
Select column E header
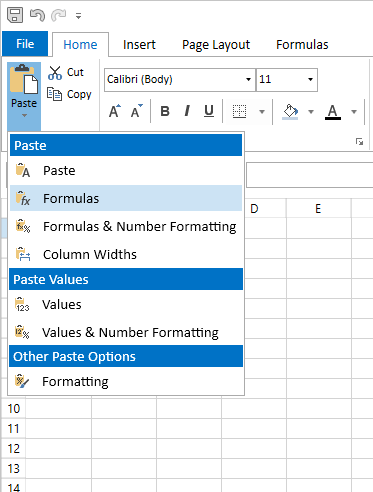(x=318, y=209)
